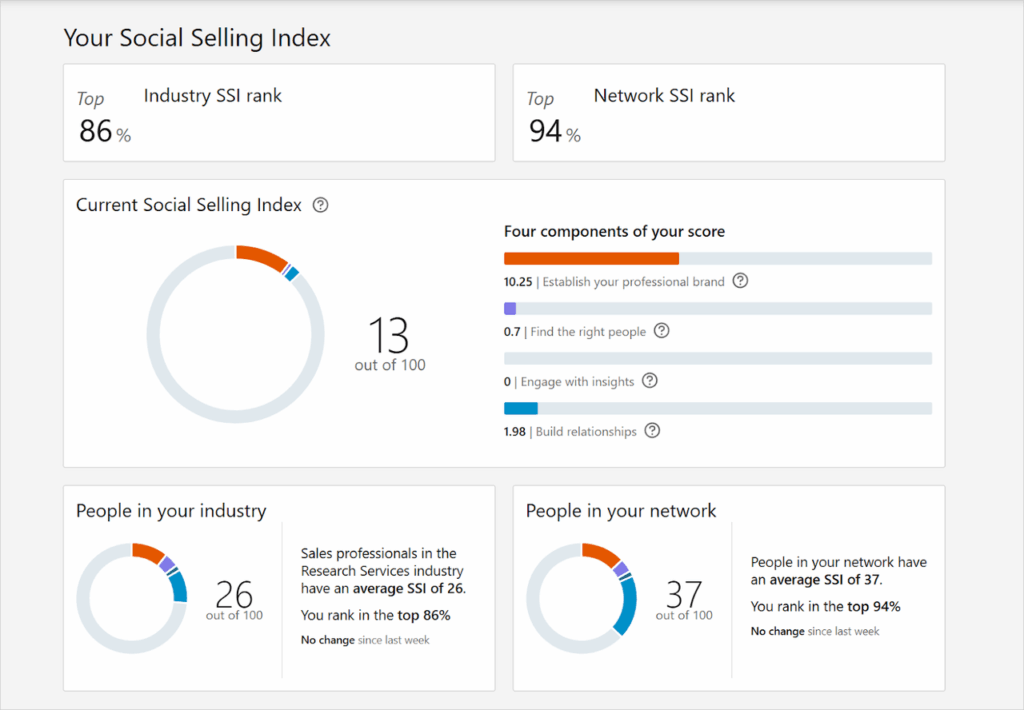
Task: Select the Industry SSI rank card
Action: [x=279, y=113]
